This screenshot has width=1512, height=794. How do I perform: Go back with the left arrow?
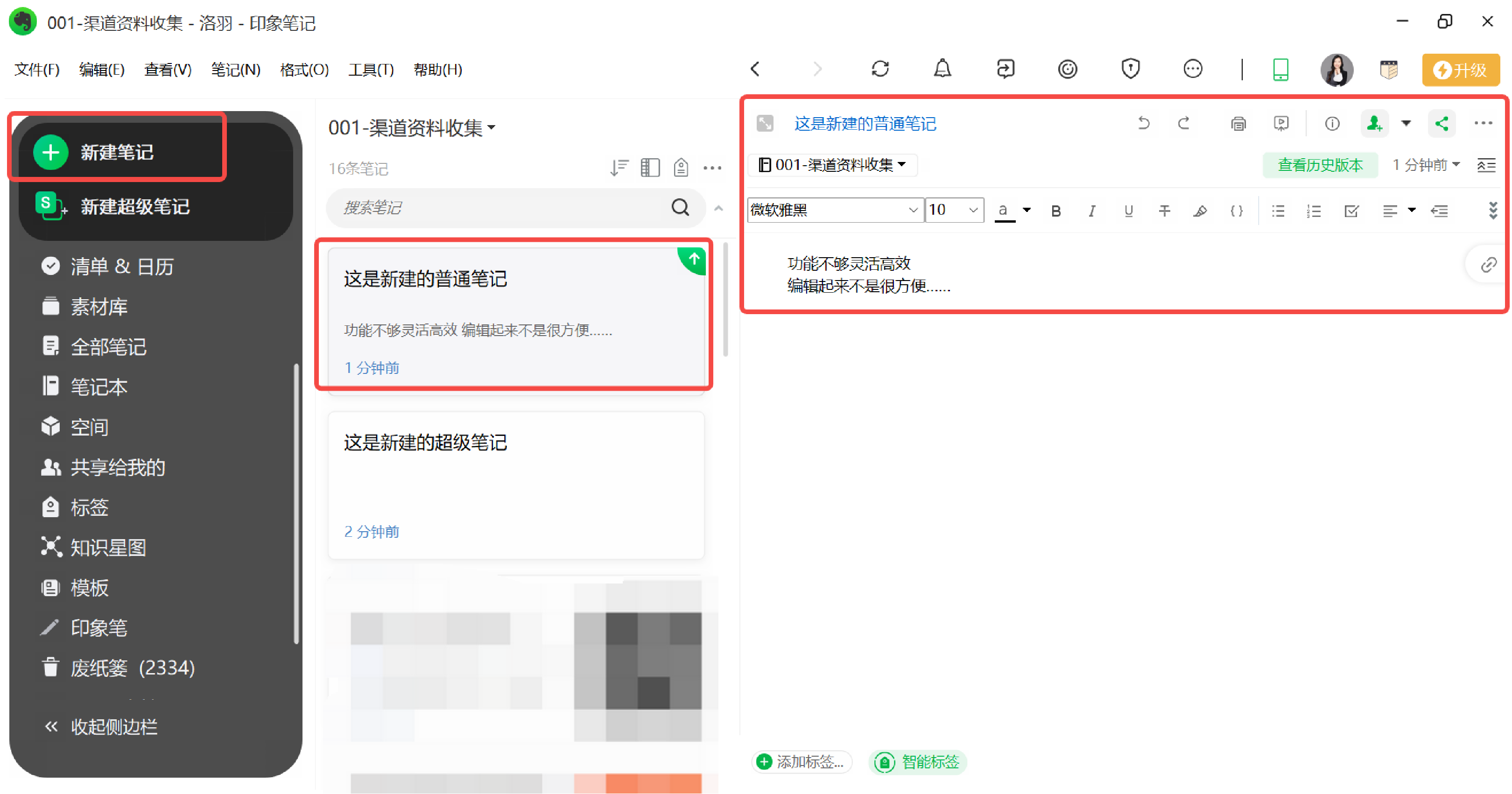pos(755,69)
